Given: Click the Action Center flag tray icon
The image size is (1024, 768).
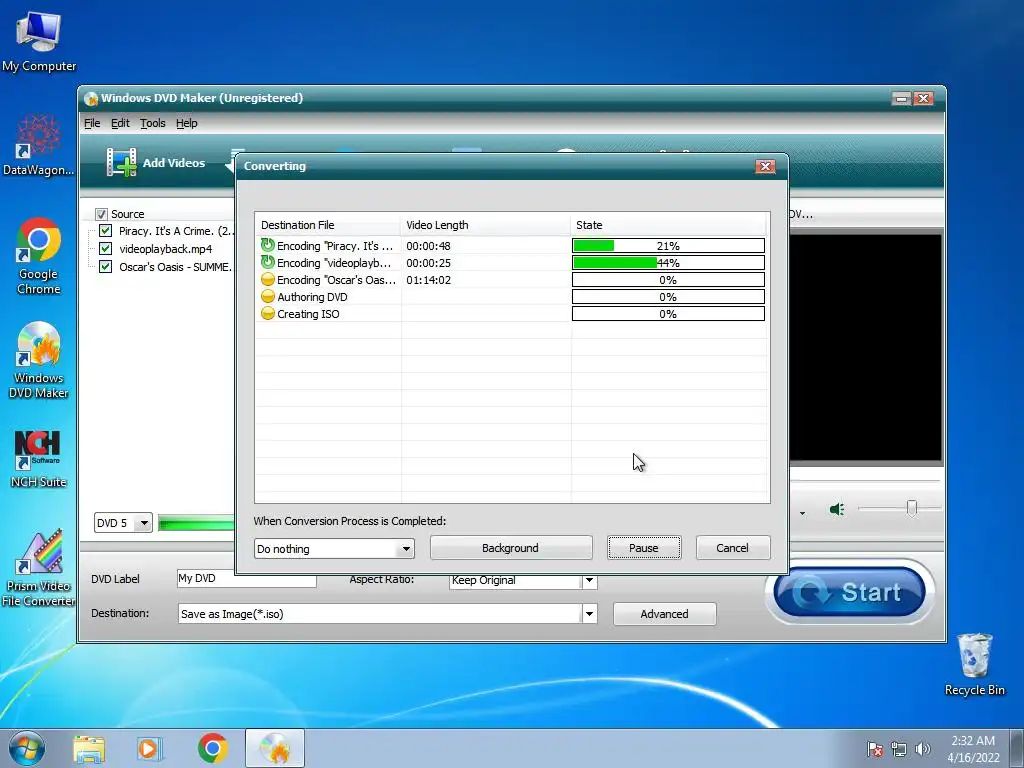Looking at the screenshot, I should 875,749.
